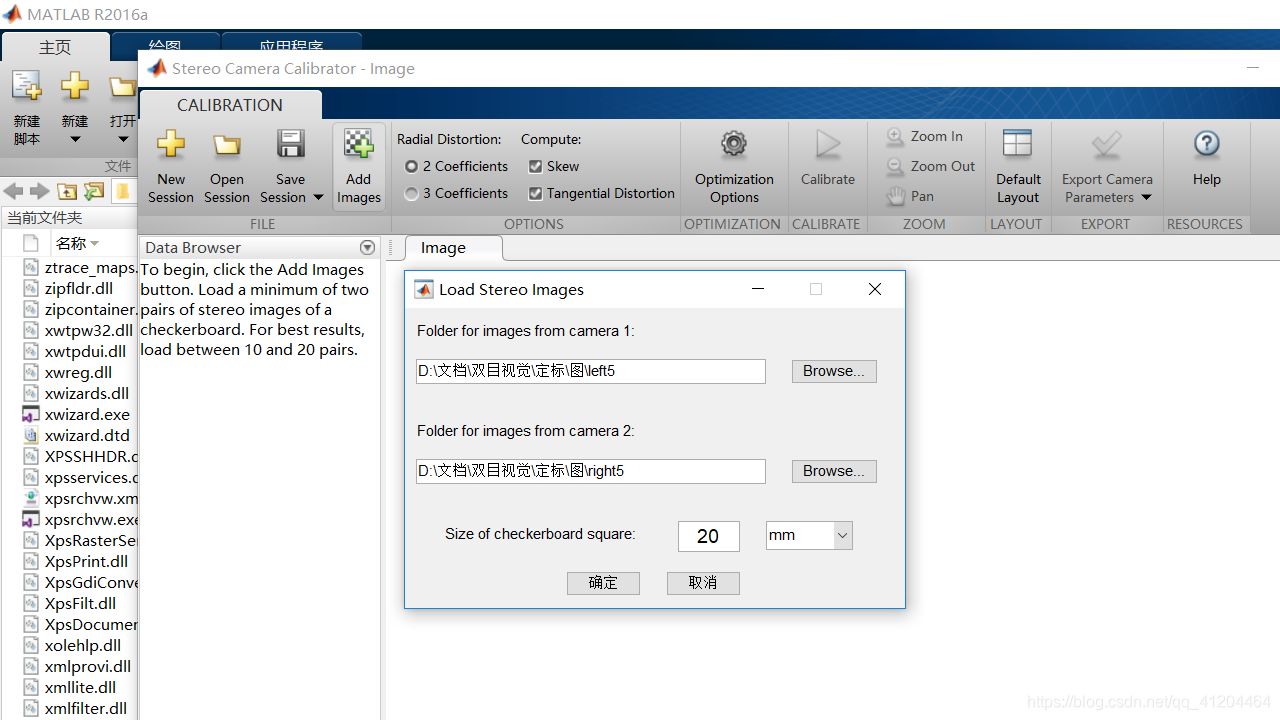Open Session from the calibration toolbar
This screenshot has width=1280, height=720.
(x=227, y=167)
